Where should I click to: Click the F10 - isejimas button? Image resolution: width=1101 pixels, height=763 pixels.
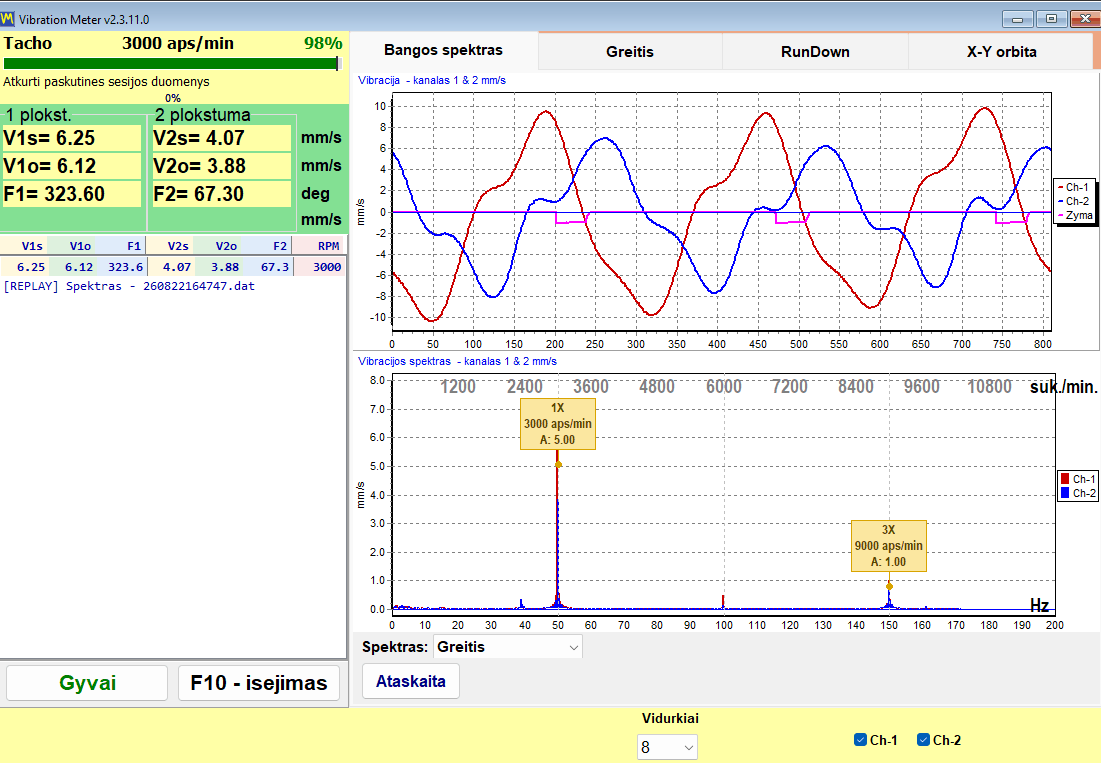(x=259, y=683)
